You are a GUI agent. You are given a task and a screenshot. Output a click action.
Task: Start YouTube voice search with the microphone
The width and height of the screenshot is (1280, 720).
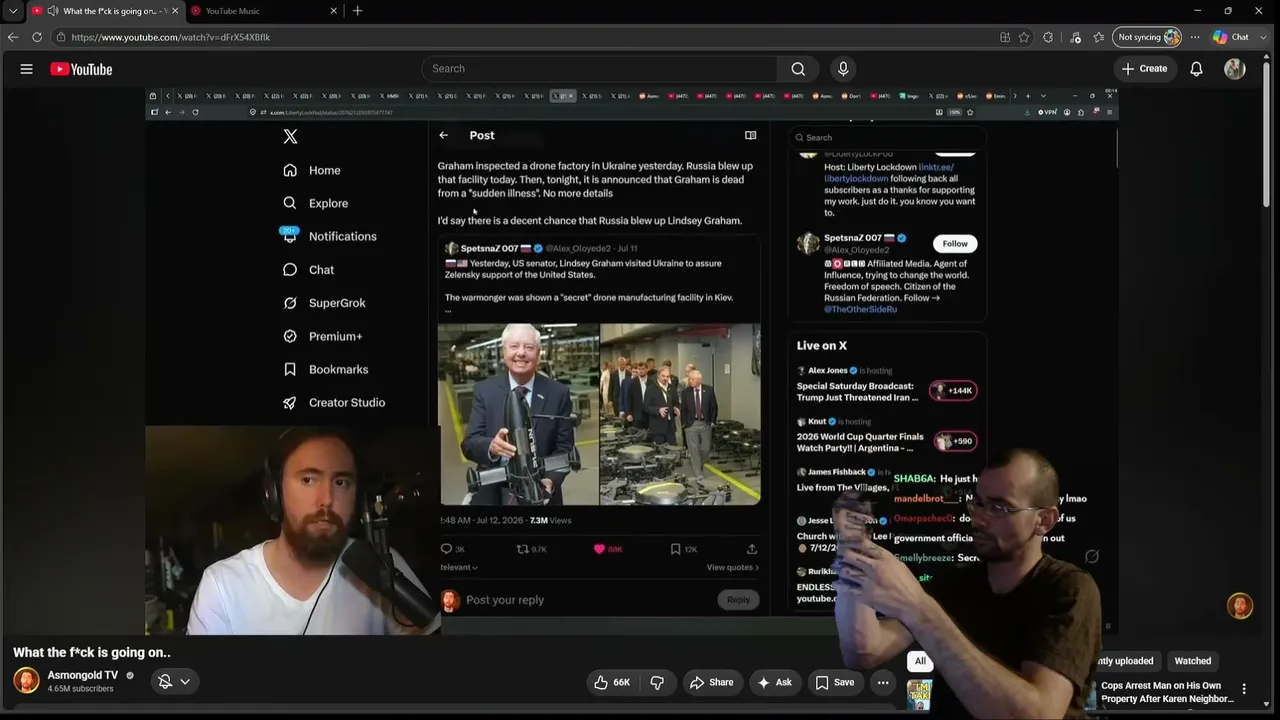coord(843,69)
